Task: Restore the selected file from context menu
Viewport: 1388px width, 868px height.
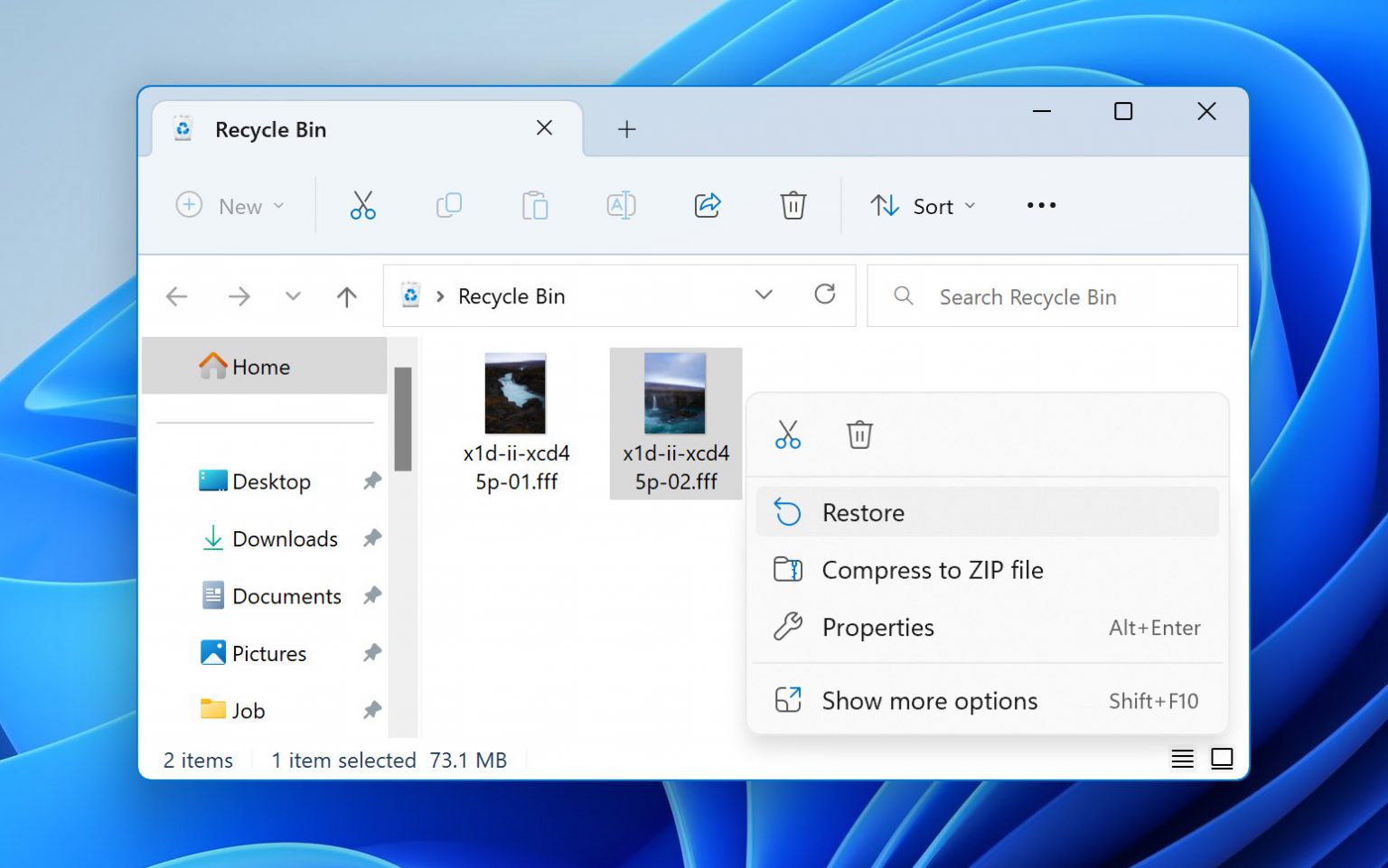Action: (863, 512)
